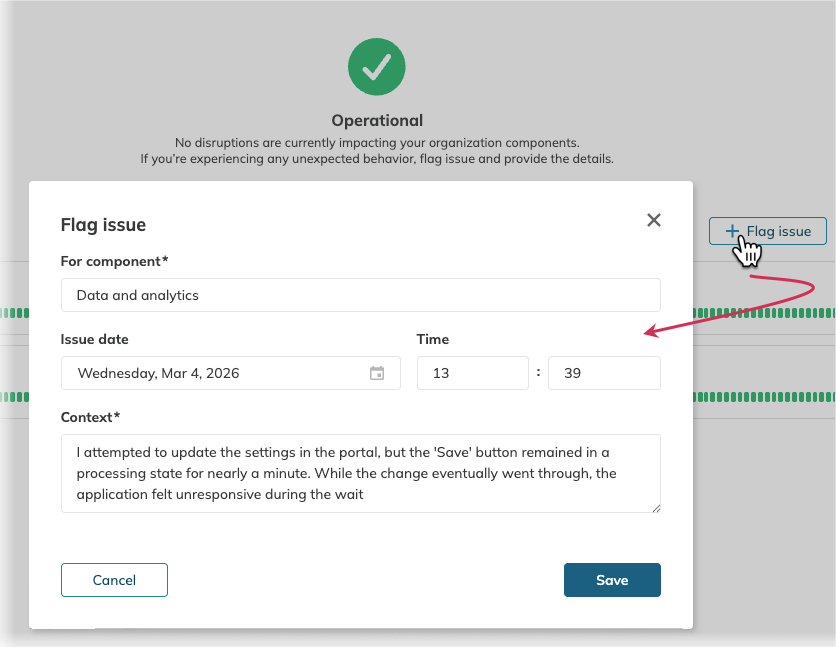
Task: Save the flagged issue
Action: click(x=612, y=580)
